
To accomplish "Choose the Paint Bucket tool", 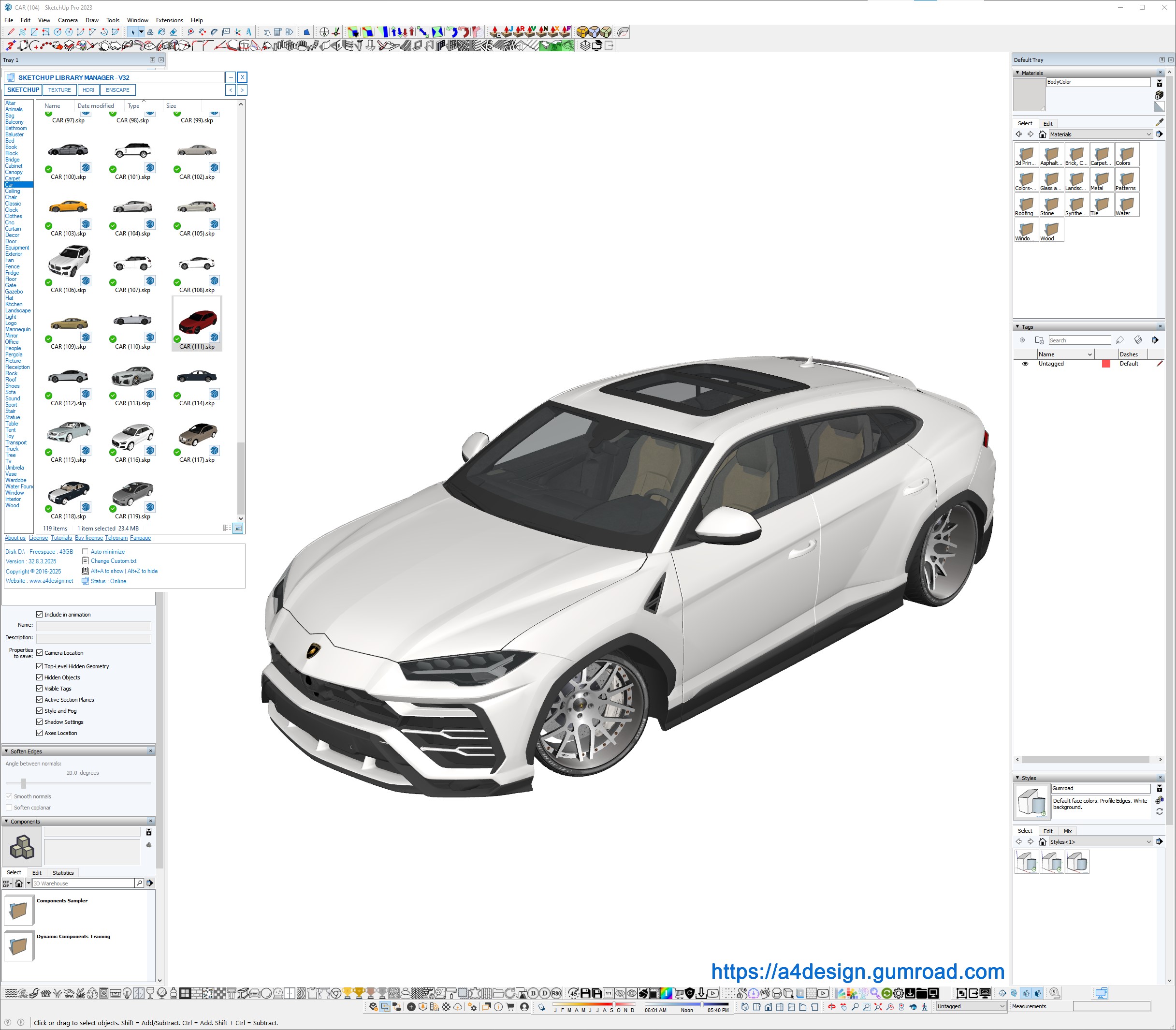I will [x=161, y=32].
